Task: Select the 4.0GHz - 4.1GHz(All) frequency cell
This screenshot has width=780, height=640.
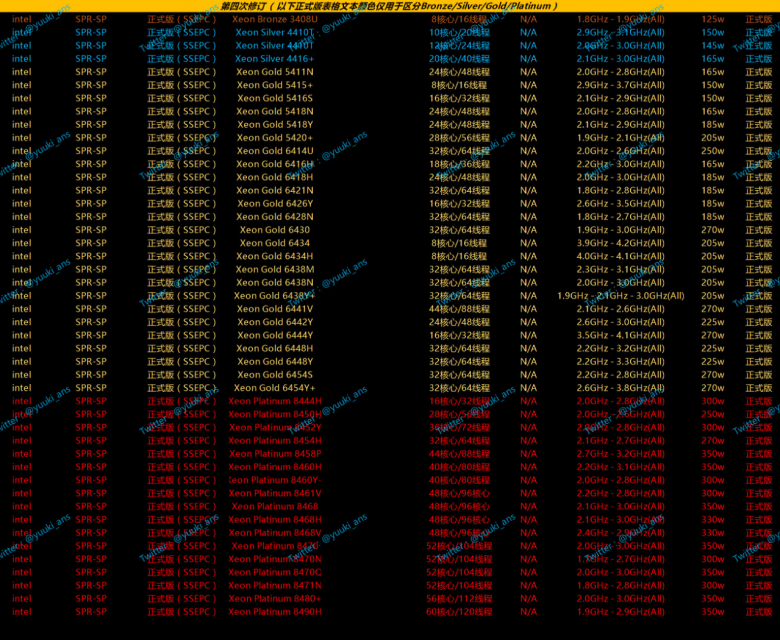Action: (x=620, y=256)
